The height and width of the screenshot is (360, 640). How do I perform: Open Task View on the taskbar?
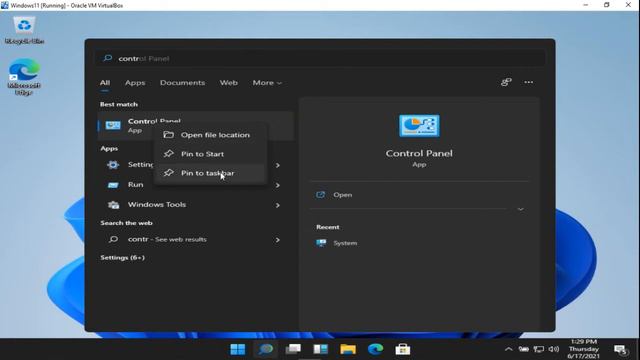[x=293, y=349]
